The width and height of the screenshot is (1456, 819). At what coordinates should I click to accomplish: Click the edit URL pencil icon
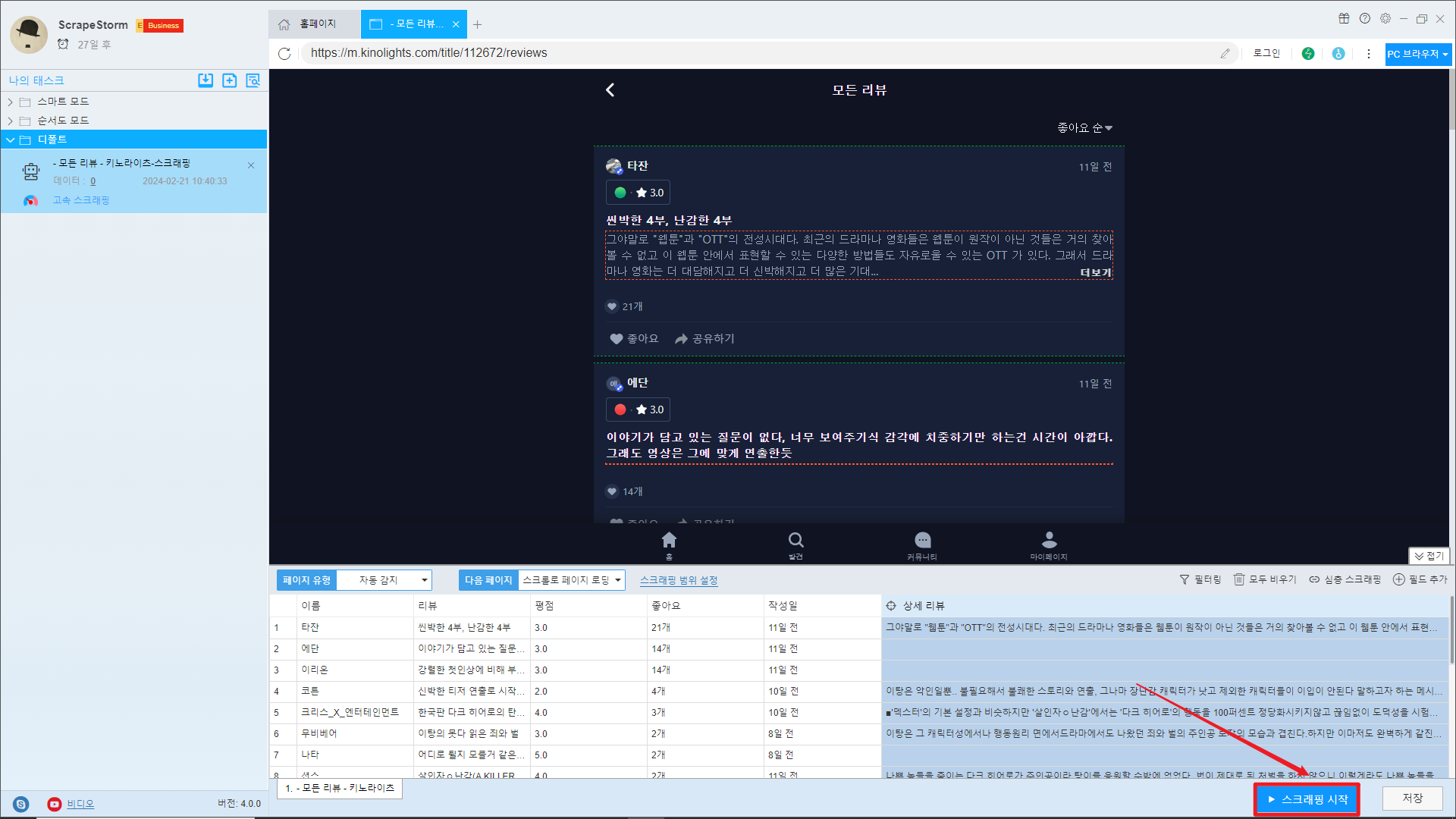point(1225,53)
